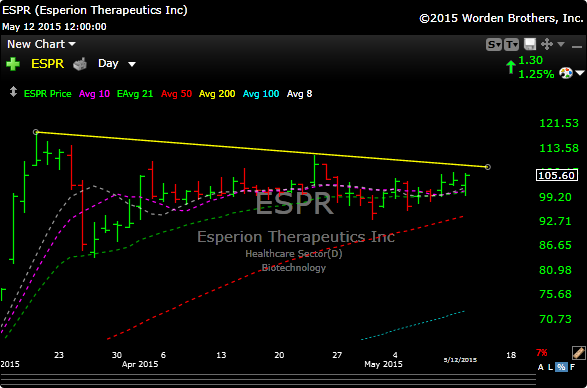Select the Avg 8 legend label
This screenshot has width=587, height=388.
tap(299, 94)
